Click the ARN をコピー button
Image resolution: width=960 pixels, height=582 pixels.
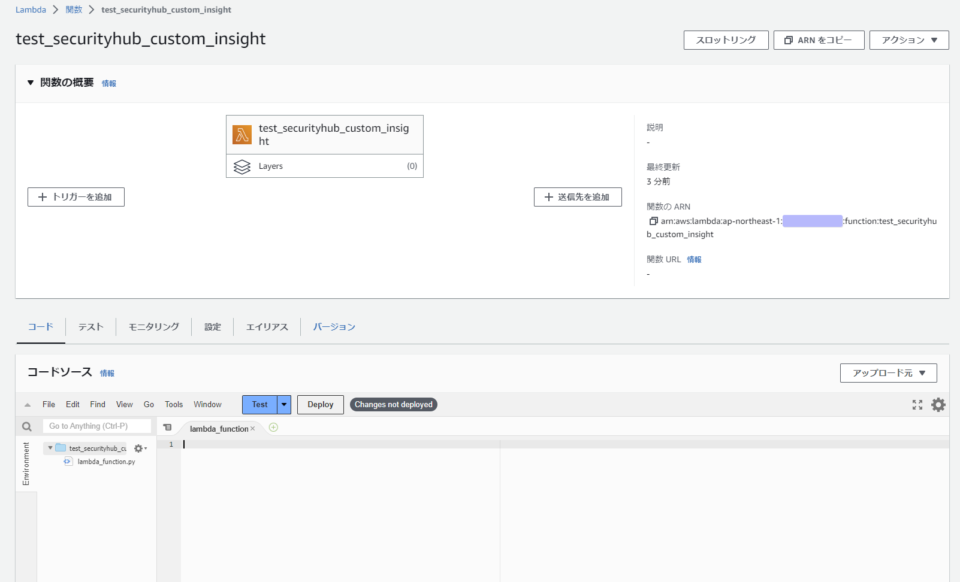[x=819, y=40]
